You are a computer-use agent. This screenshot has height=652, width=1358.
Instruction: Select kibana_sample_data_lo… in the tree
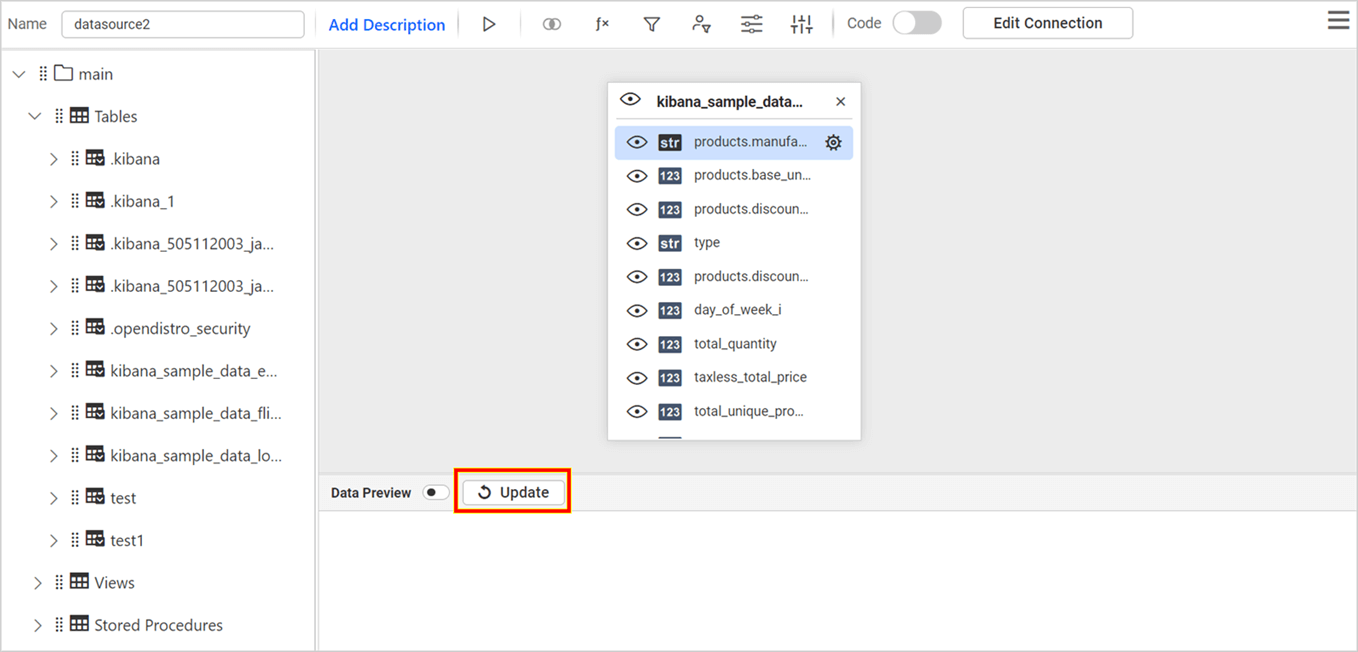coord(196,456)
